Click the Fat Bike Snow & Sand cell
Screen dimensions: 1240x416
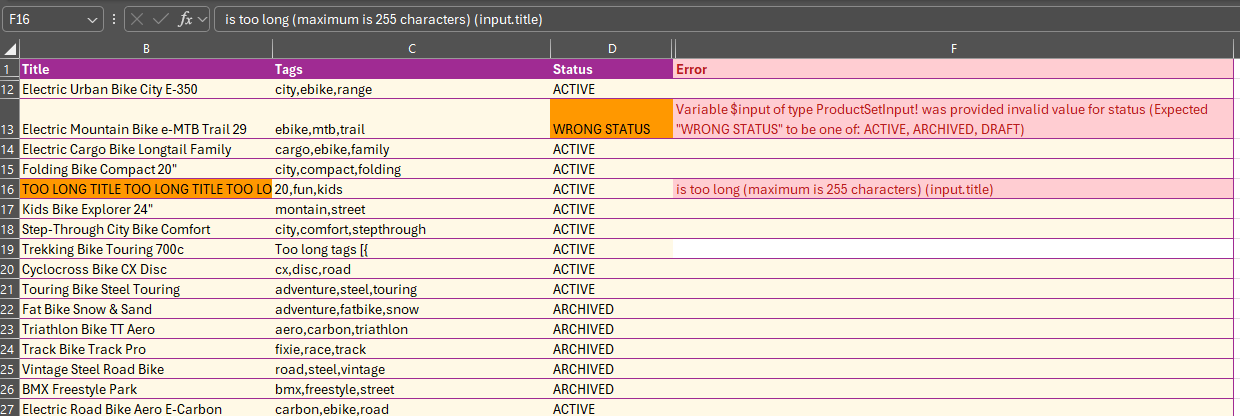[x=146, y=309]
